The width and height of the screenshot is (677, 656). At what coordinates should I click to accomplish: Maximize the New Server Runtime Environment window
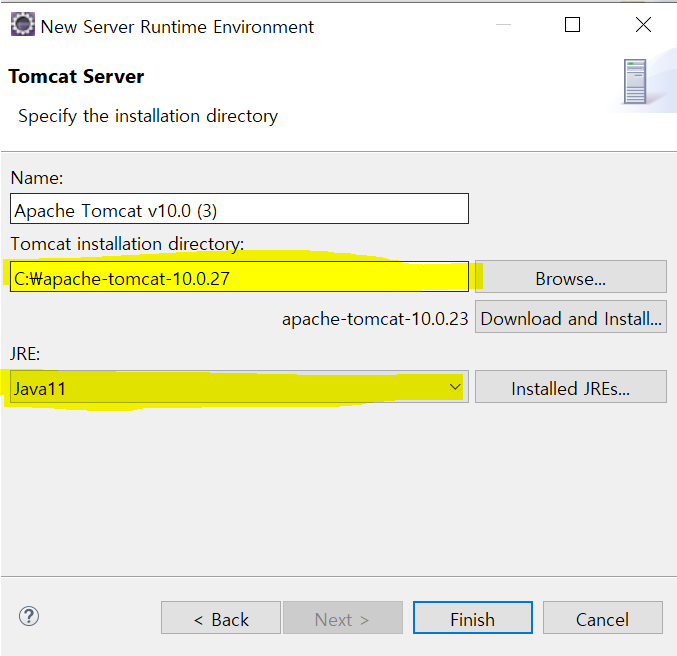click(573, 25)
